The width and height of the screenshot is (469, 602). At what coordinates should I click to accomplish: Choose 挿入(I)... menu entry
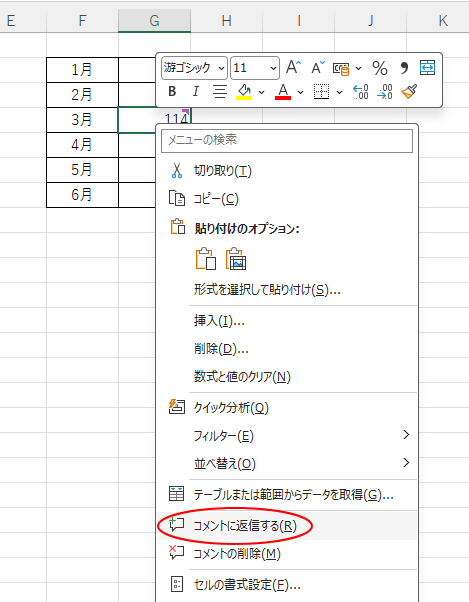[287, 320]
